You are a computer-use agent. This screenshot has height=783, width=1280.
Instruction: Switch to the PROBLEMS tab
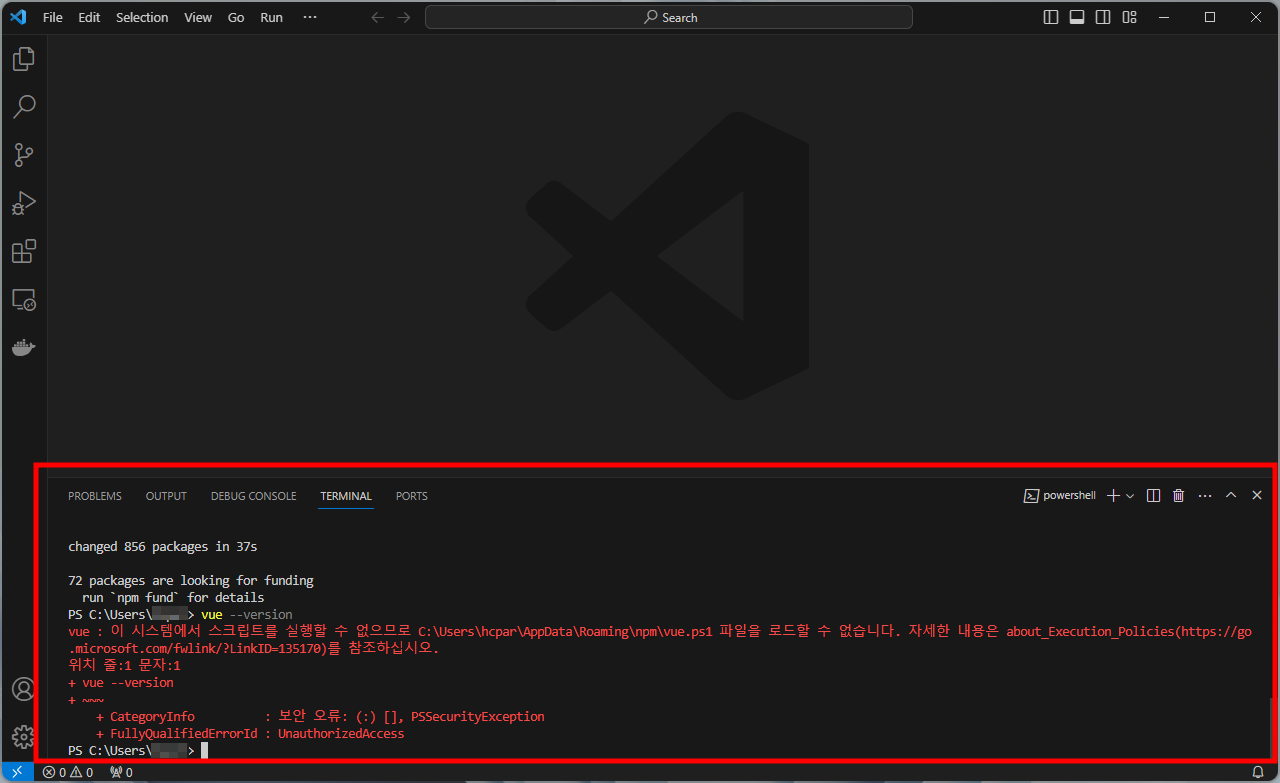(x=95, y=496)
